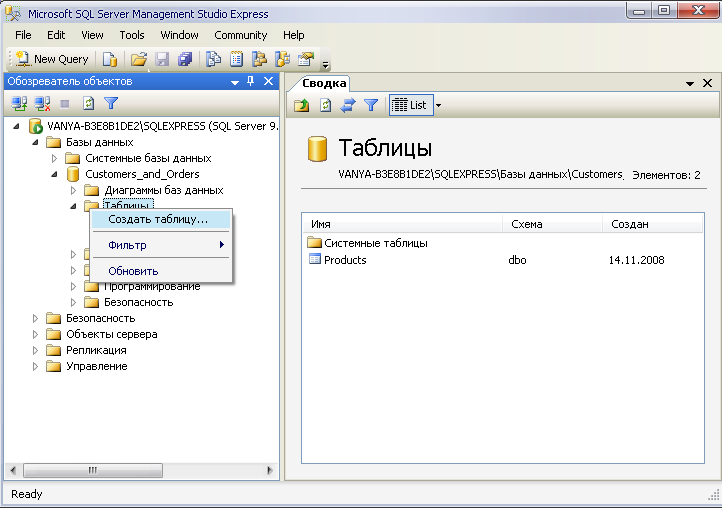
Task: Open Object Explorer window position dropdown arrow
Action: point(235,82)
